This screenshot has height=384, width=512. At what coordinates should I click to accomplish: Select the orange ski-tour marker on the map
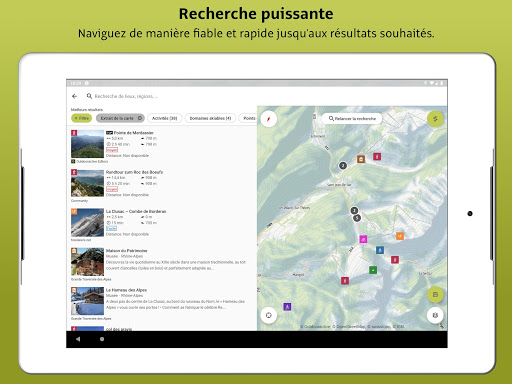pos(400,236)
